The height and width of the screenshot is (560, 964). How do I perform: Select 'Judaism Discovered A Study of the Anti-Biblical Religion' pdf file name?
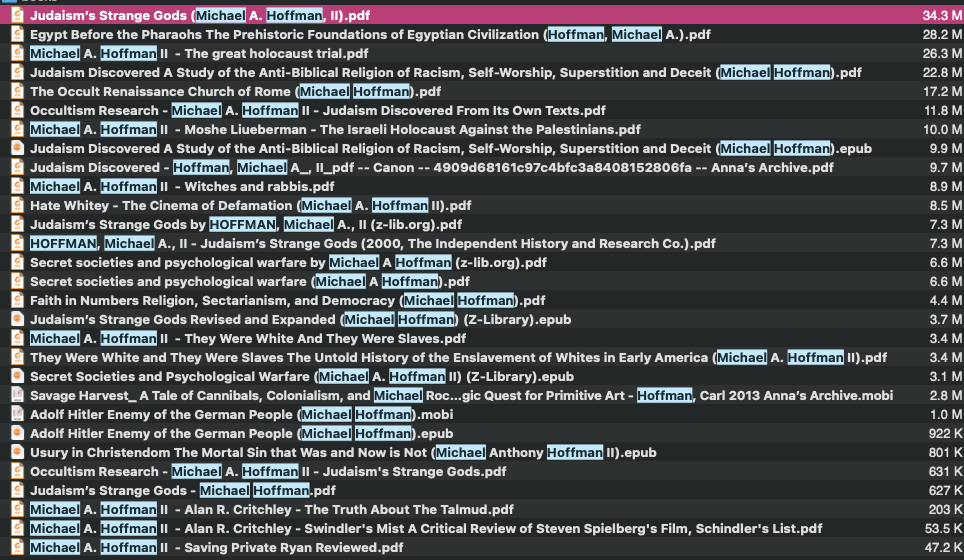pos(446,73)
